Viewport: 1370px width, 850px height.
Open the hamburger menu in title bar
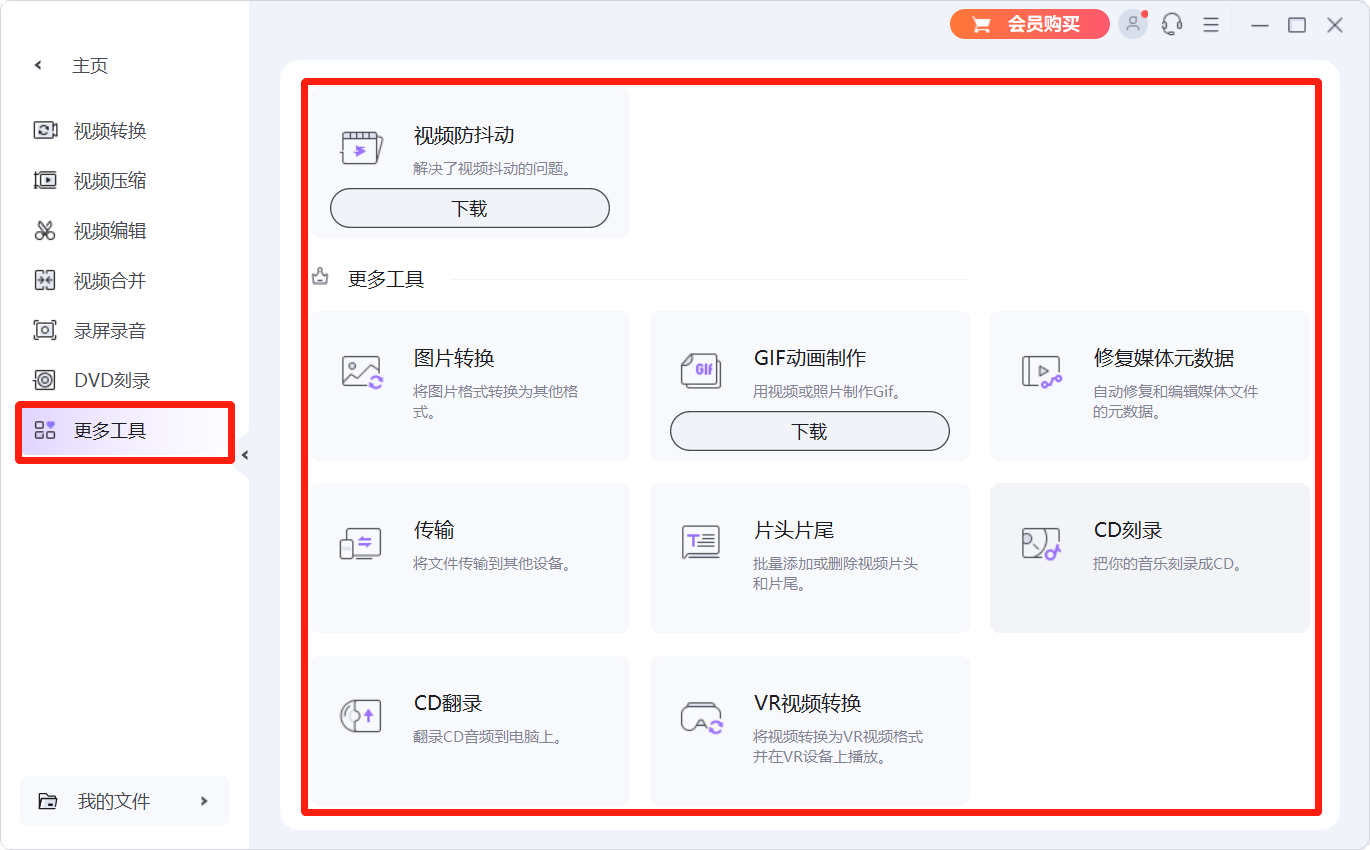[x=1210, y=24]
